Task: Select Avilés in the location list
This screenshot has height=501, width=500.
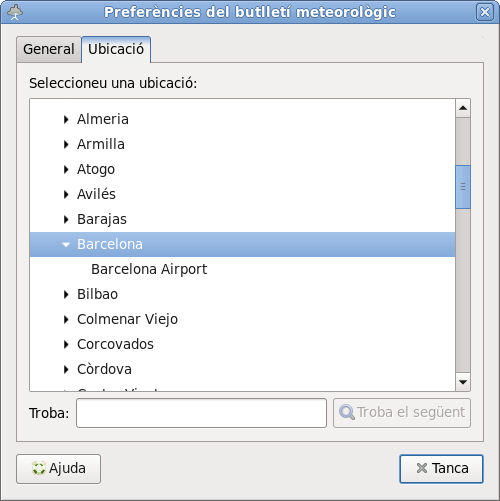Action: 96,194
